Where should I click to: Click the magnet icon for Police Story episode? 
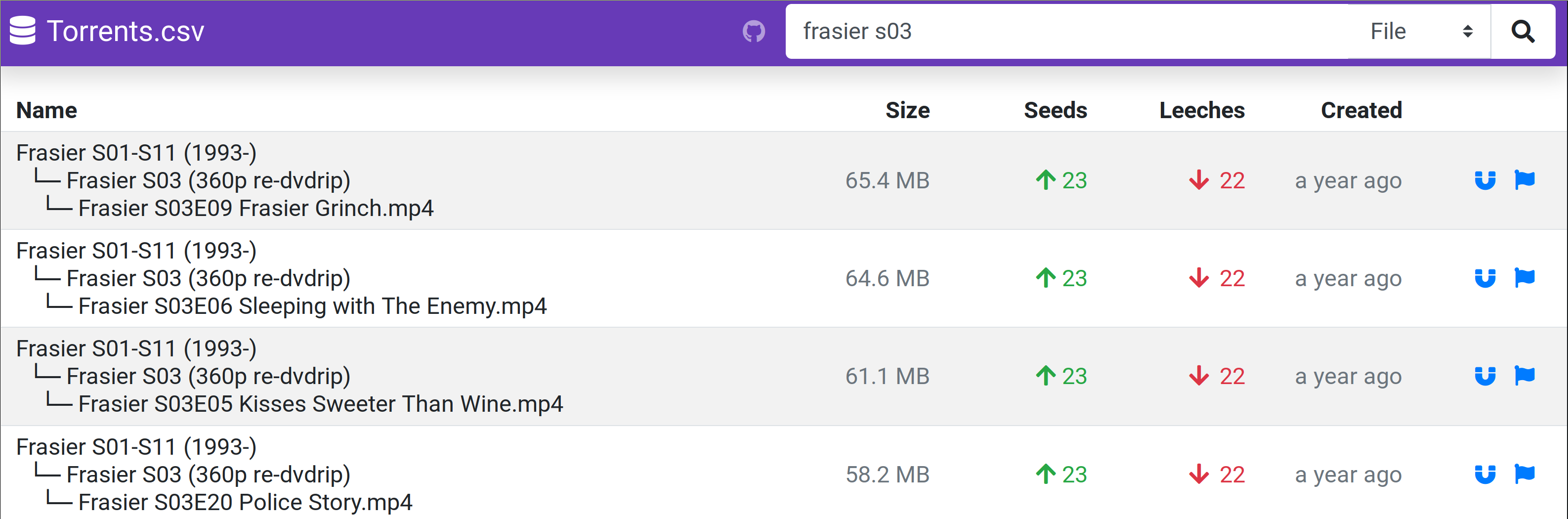1485,474
